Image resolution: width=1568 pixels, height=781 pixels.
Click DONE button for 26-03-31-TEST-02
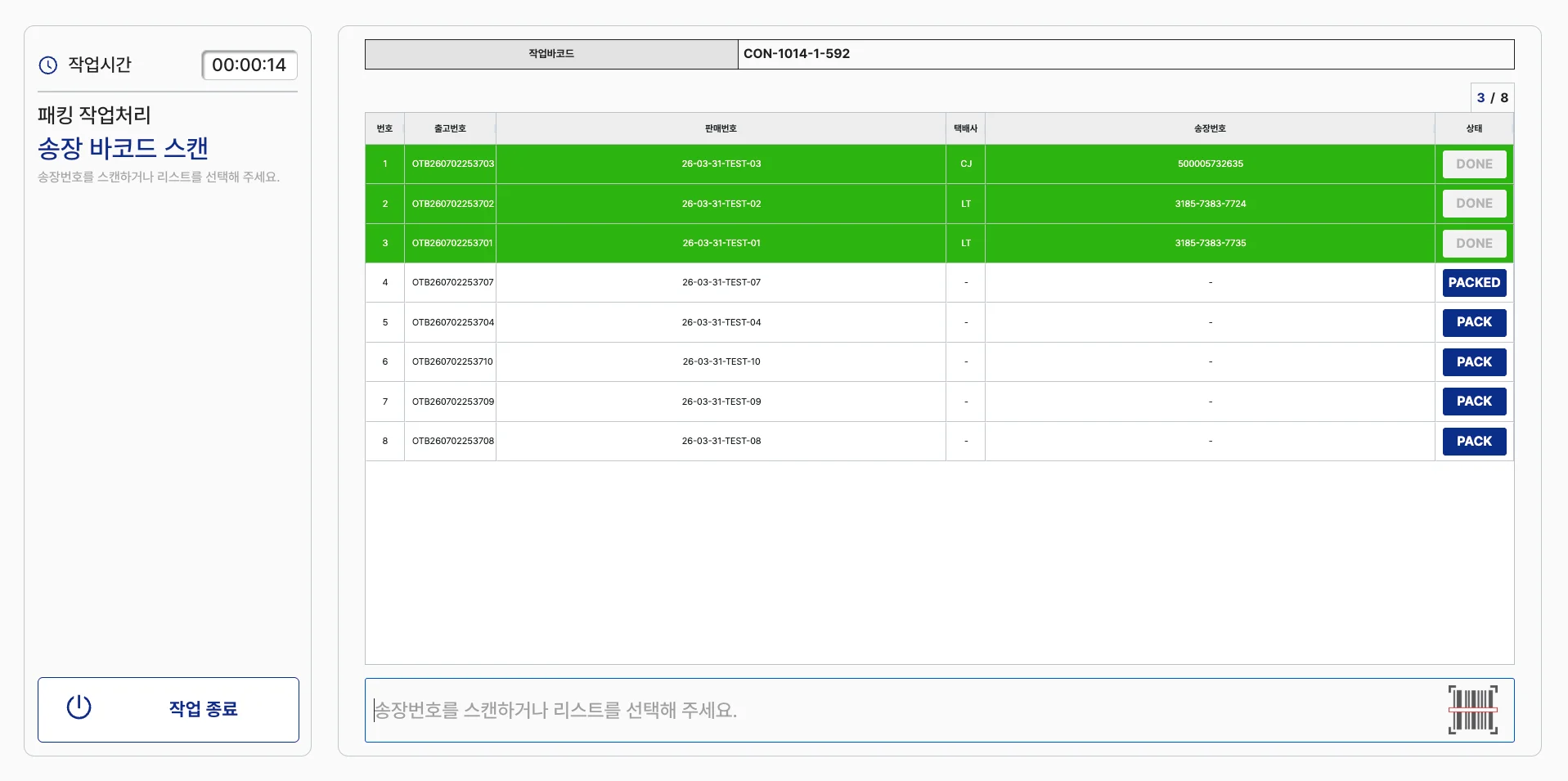tap(1474, 204)
